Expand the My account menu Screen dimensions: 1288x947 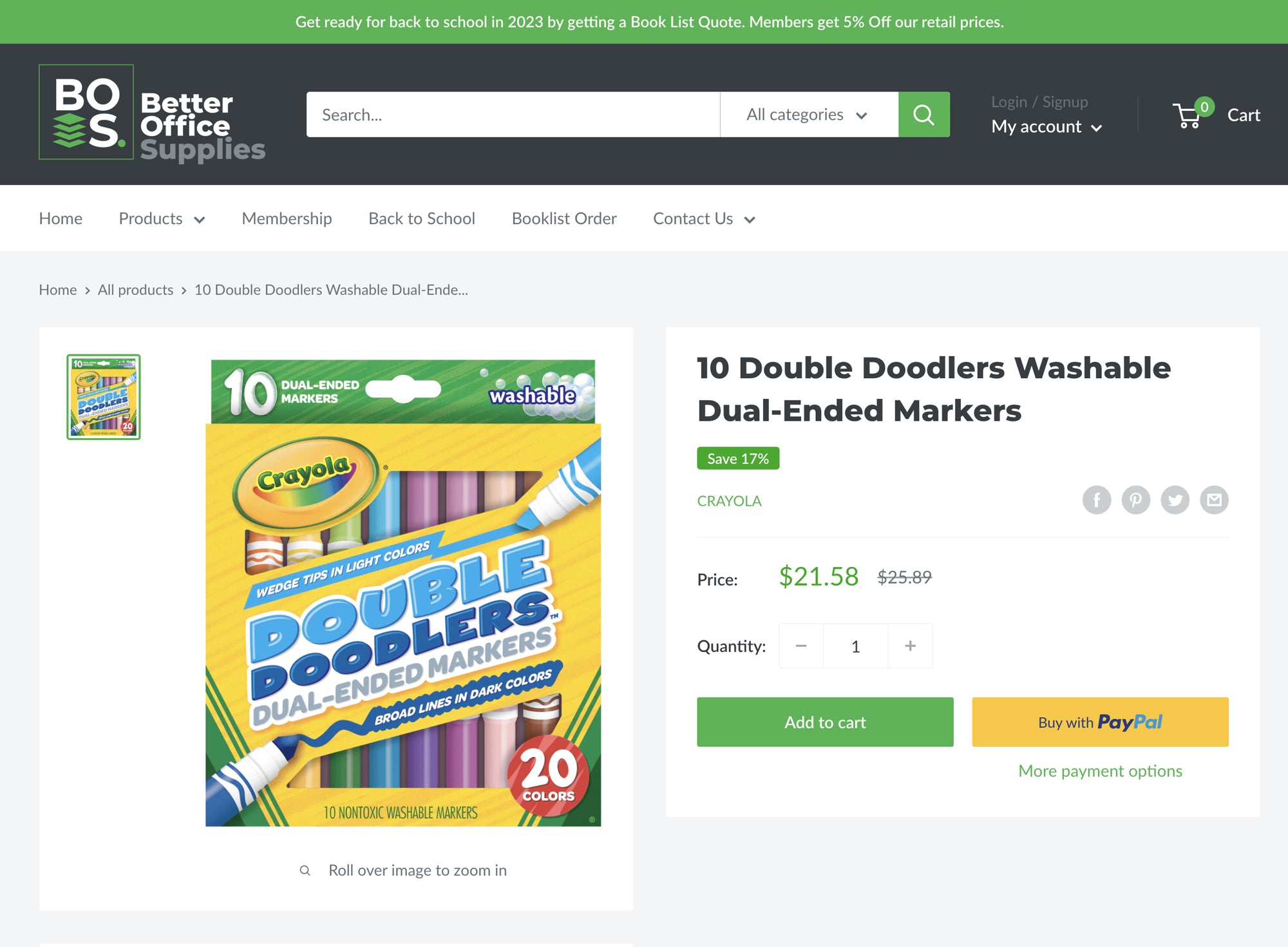1046,126
